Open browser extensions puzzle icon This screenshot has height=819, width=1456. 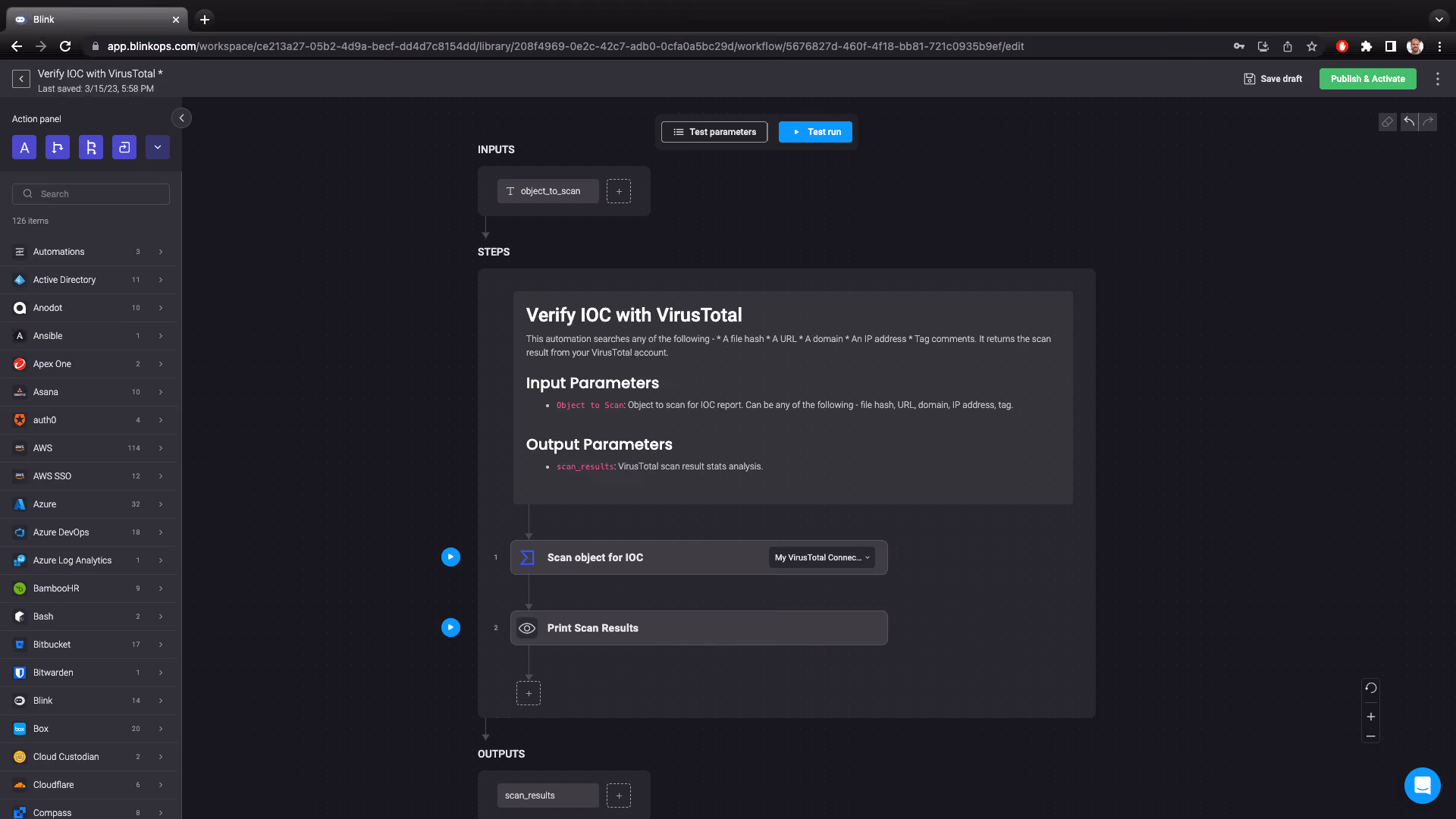1367,46
